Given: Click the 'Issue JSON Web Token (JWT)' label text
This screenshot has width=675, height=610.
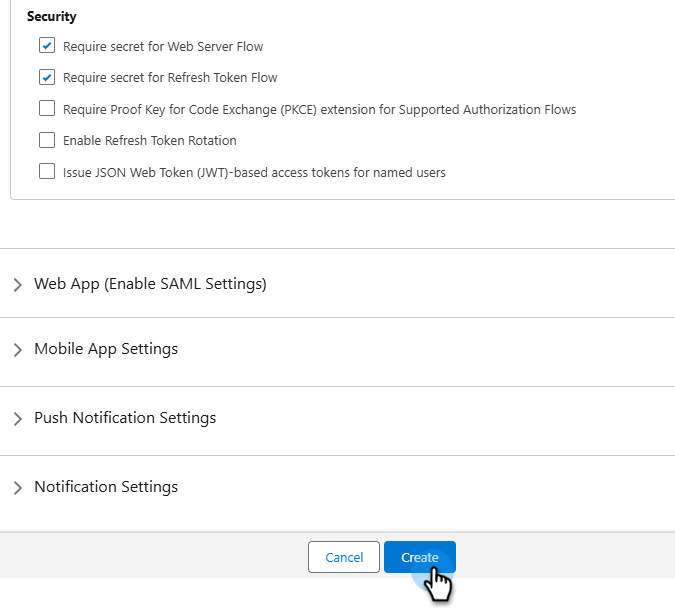Looking at the screenshot, I should 254,172.
